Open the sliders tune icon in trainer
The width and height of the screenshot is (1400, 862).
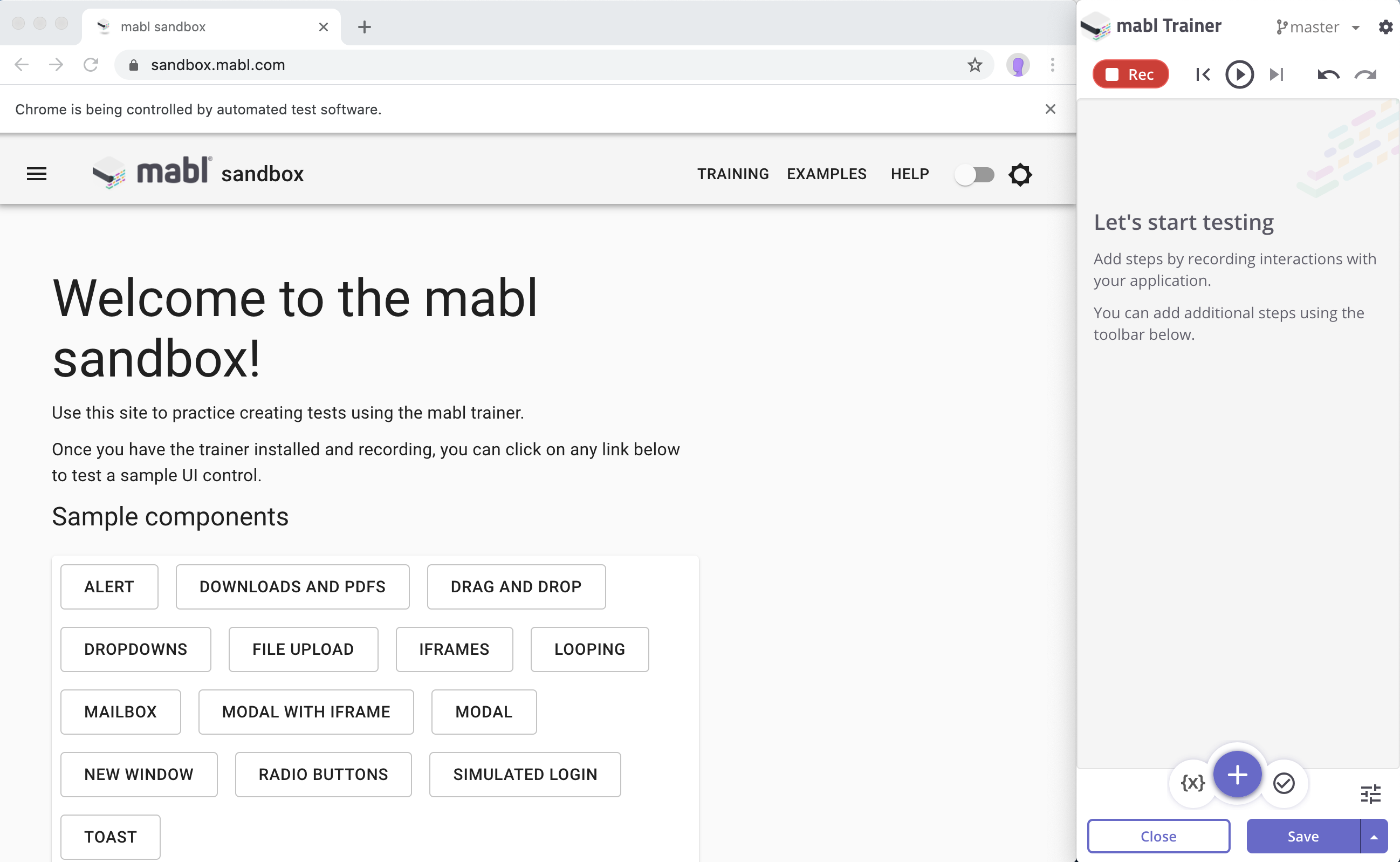click(1370, 793)
